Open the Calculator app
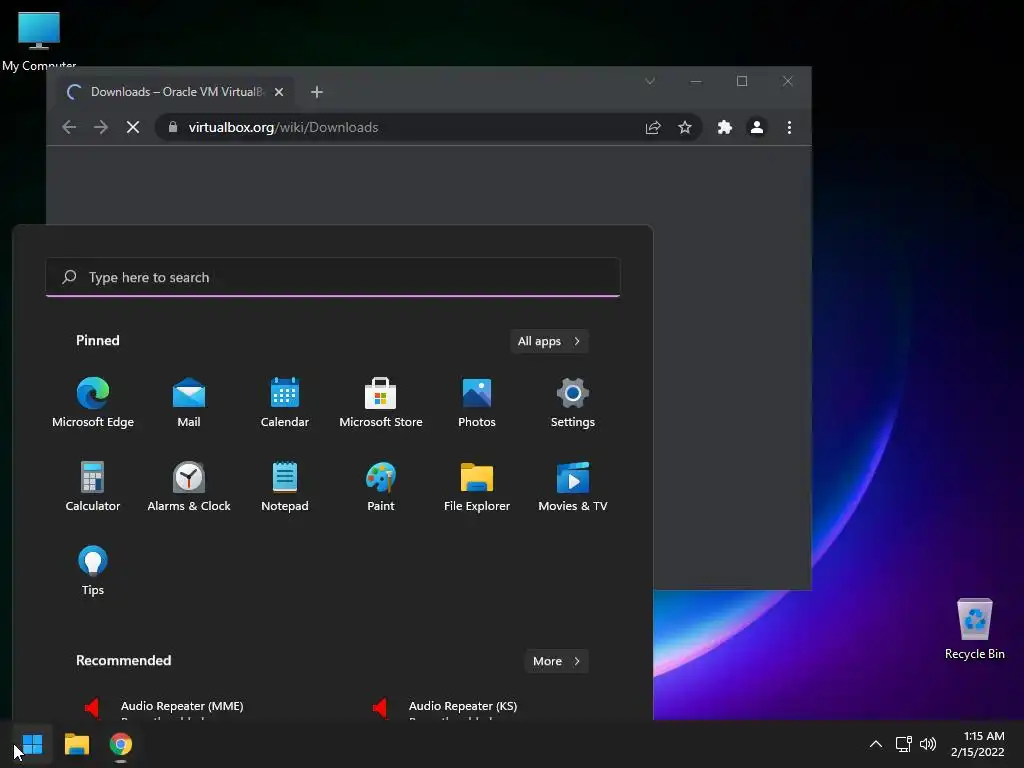The height and width of the screenshot is (768, 1024). pos(93,486)
